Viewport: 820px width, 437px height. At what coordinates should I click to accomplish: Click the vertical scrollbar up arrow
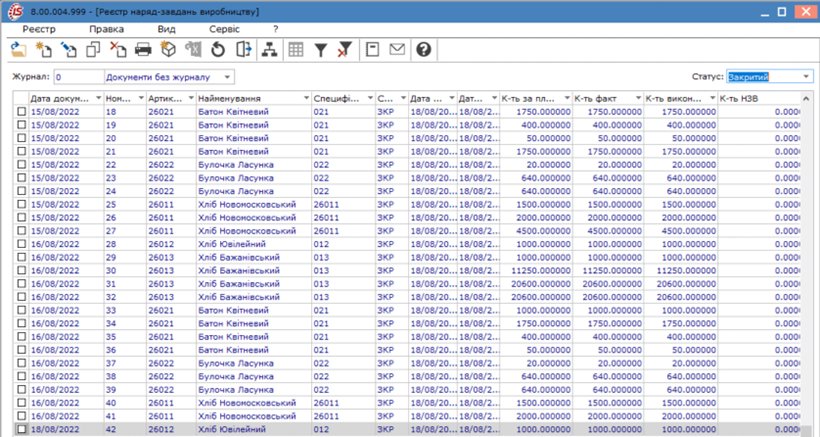[x=806, y=98]
